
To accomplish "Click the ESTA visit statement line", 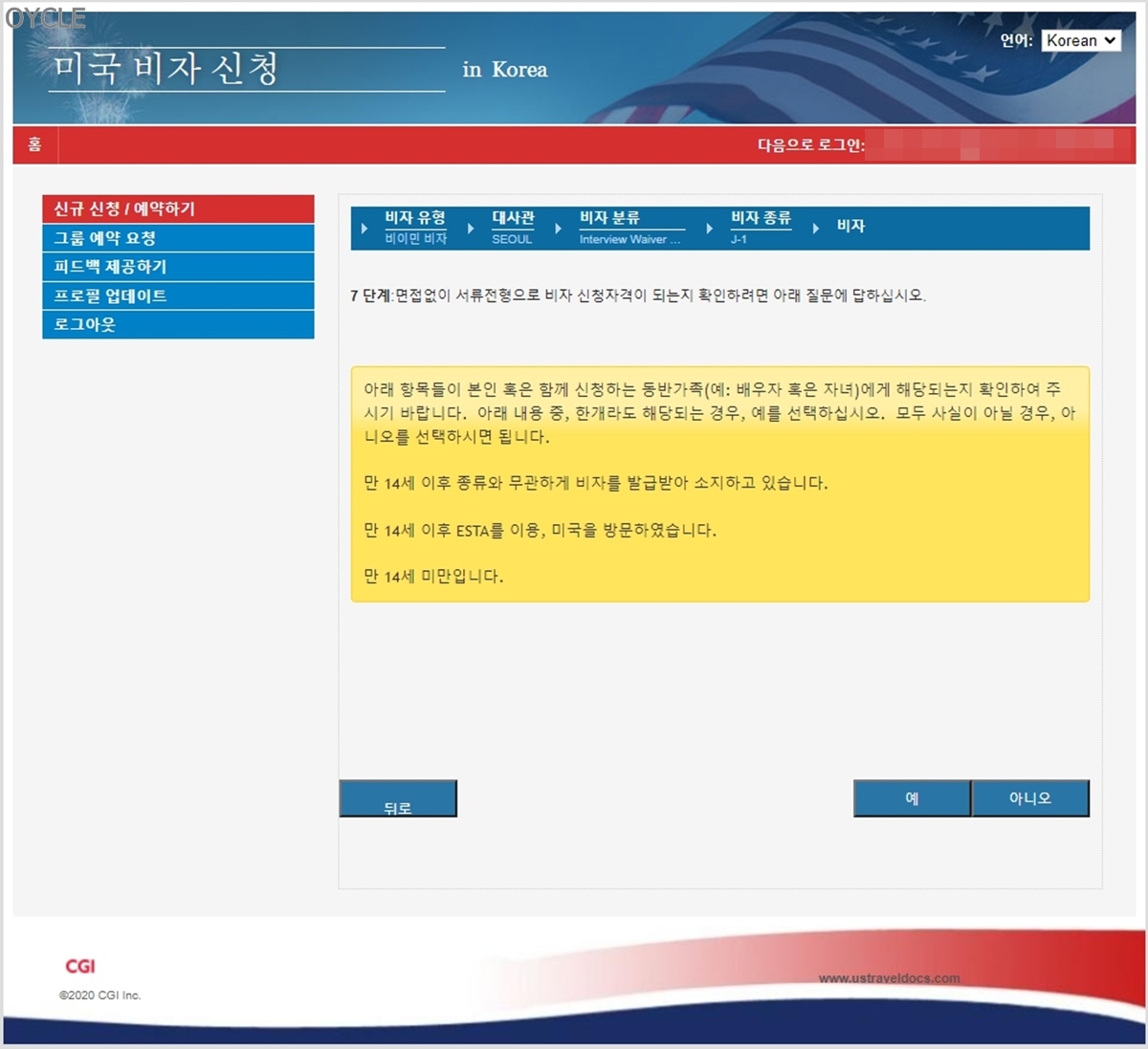I will pos(540,530).
